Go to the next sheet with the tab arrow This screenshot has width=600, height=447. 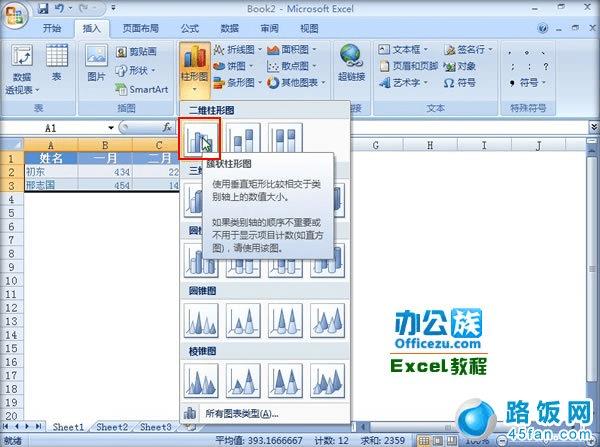(27, 426)
